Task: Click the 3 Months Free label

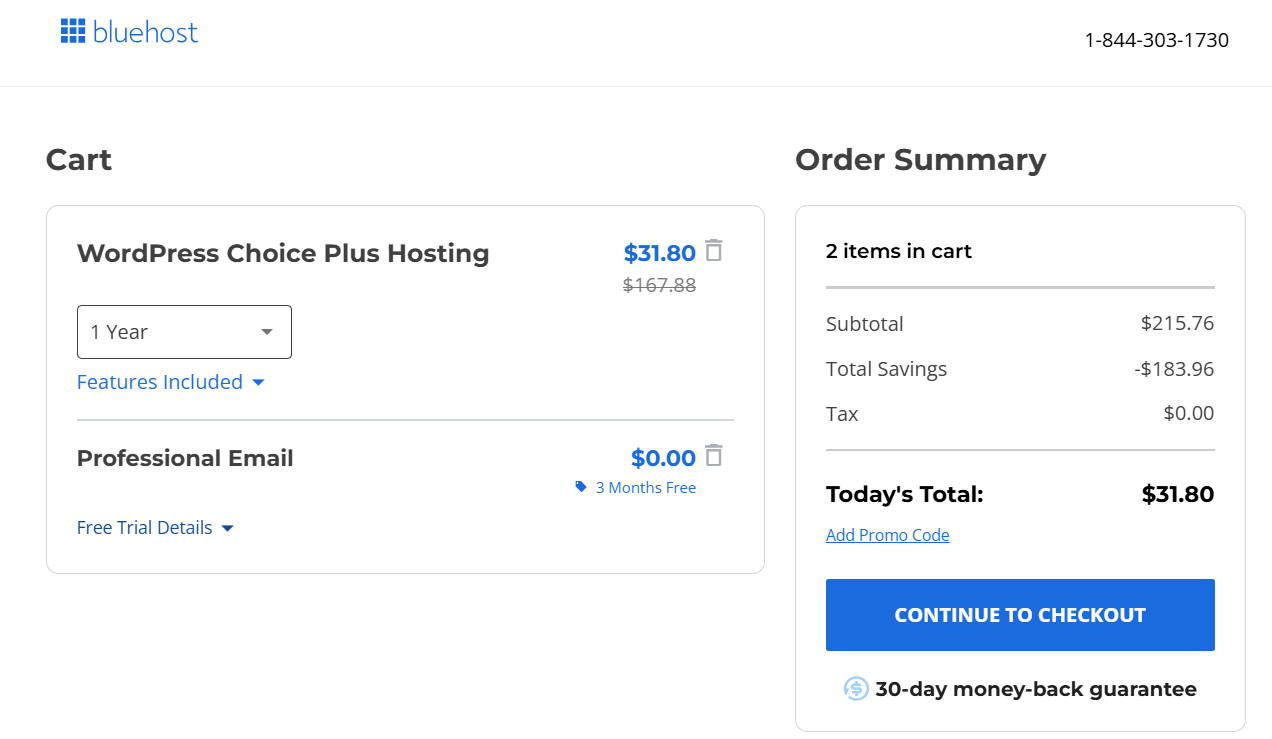Action: 646,488
